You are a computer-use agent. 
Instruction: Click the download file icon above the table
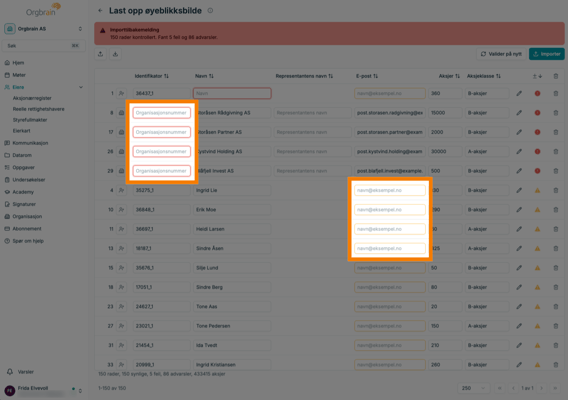[x=115, y=54]
